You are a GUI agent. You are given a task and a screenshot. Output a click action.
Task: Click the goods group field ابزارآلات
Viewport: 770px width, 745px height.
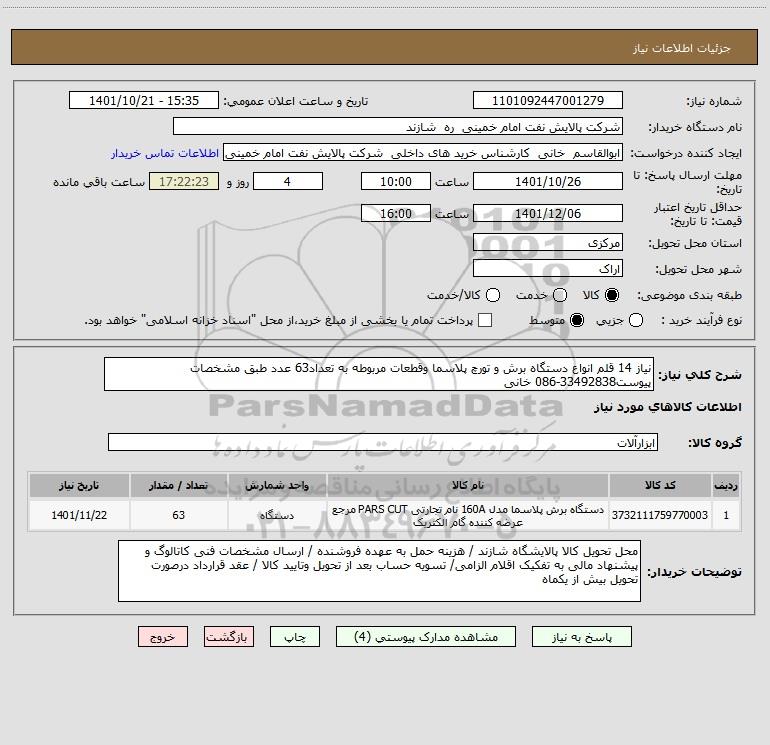(x=383, y=442)
